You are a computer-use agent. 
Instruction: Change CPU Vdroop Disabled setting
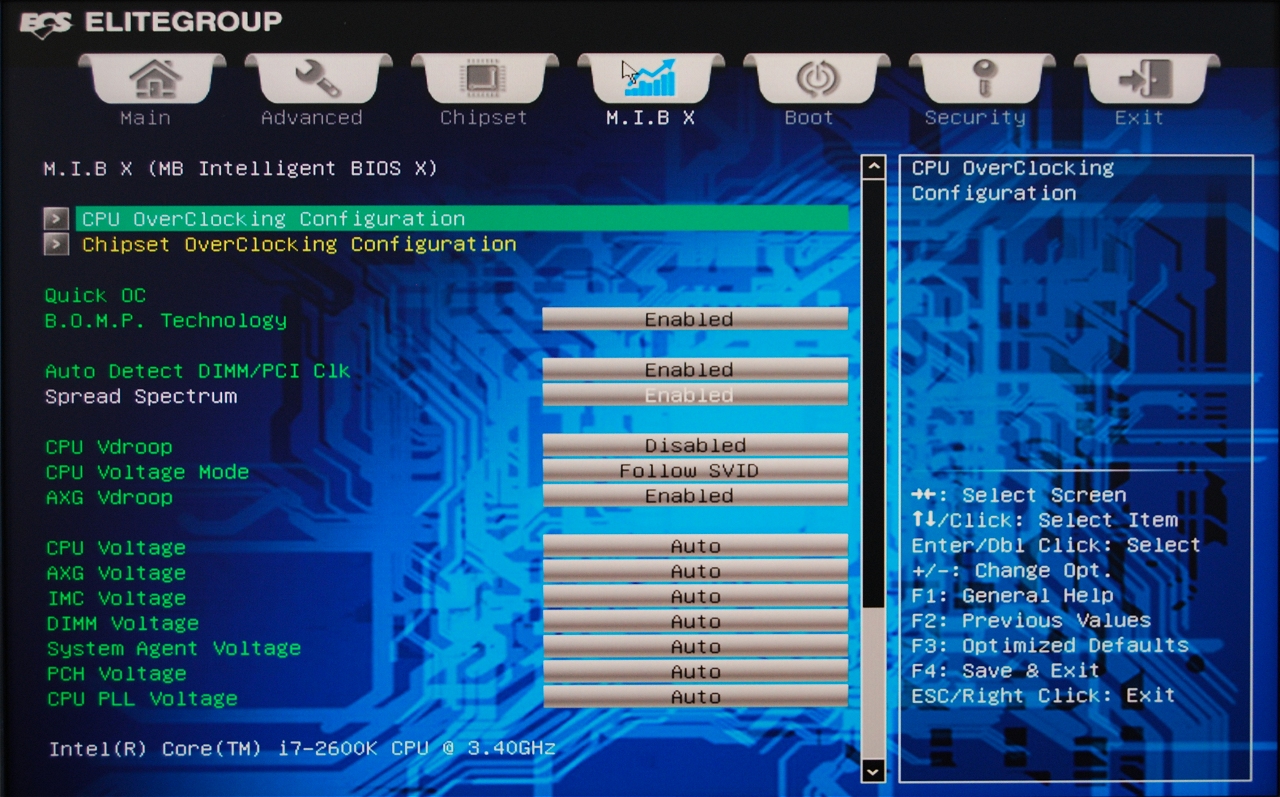[694, 445]
